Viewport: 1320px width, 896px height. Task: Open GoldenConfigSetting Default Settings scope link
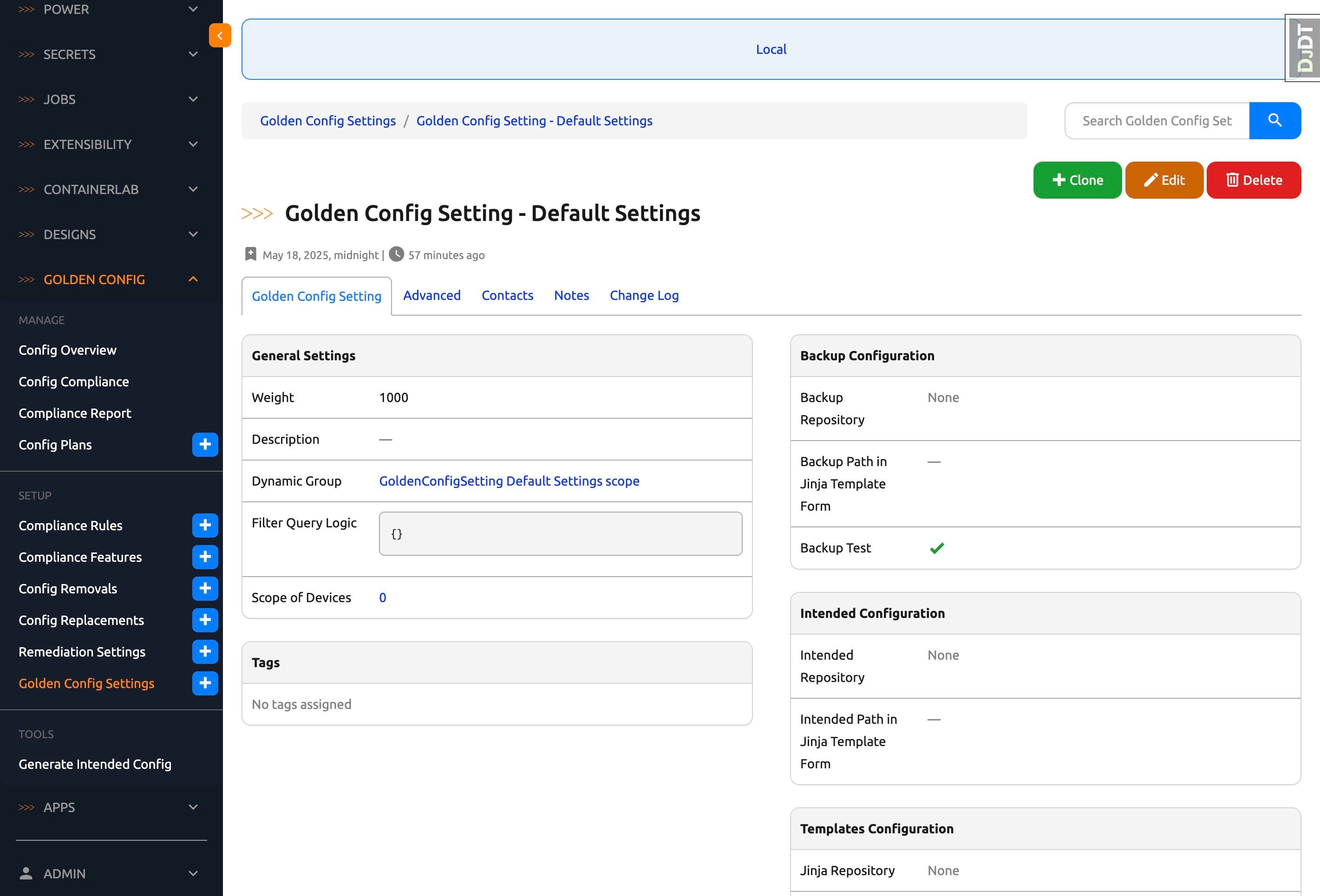pos(509,481)
